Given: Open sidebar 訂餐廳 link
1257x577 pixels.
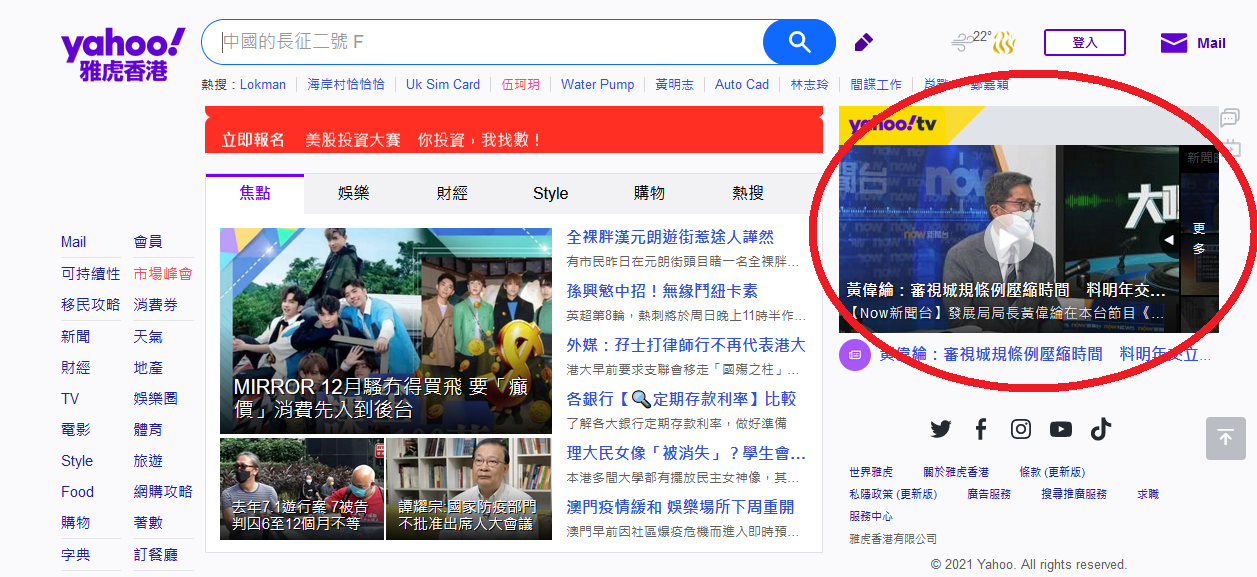Looking at the screenshot, I should point(156,554).
